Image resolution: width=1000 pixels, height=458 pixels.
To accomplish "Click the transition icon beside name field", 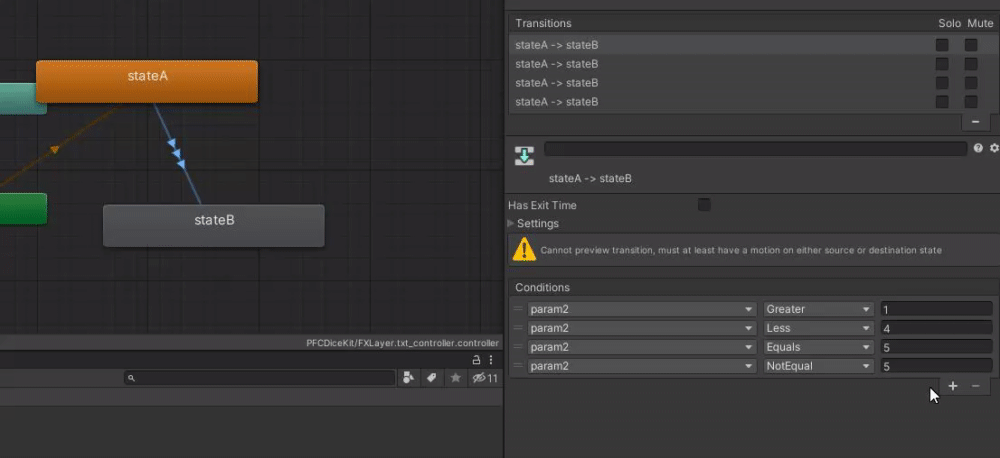I will pyautogui.click(x=524, y=155).
